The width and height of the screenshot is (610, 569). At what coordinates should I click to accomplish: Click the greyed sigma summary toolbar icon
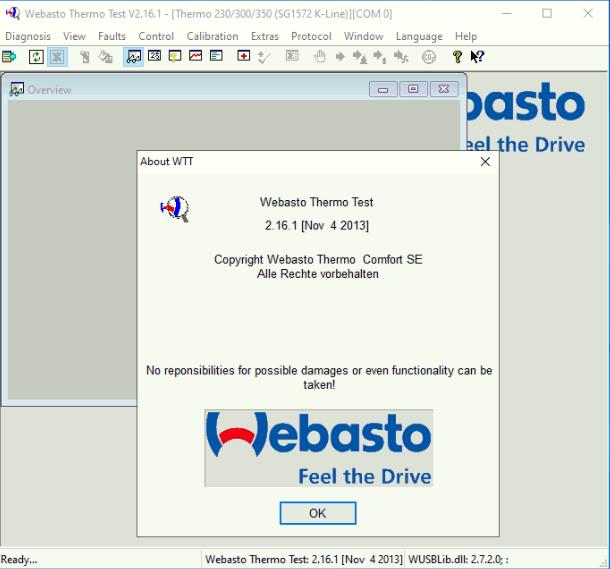(x=292, y=56)
